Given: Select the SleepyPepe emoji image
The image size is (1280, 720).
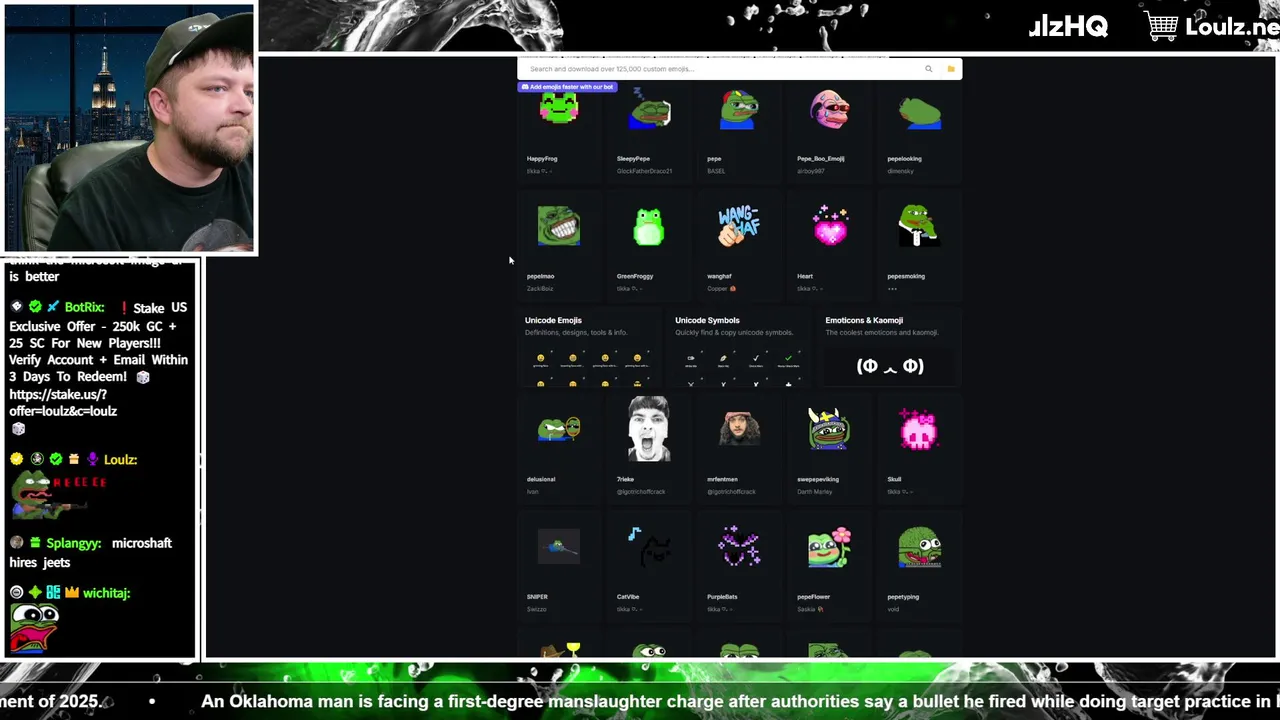Looking at the screenshot, I should coord(649,108).
